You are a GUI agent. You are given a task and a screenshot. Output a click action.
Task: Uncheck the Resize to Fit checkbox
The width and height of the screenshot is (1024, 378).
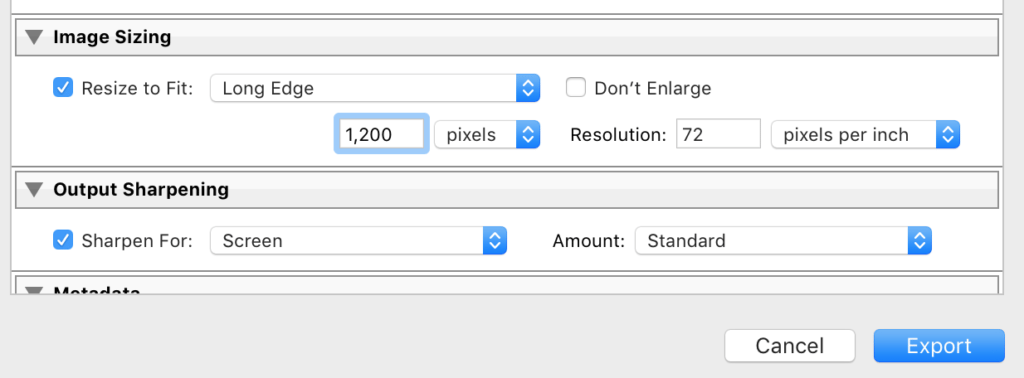tap(63, 87)
